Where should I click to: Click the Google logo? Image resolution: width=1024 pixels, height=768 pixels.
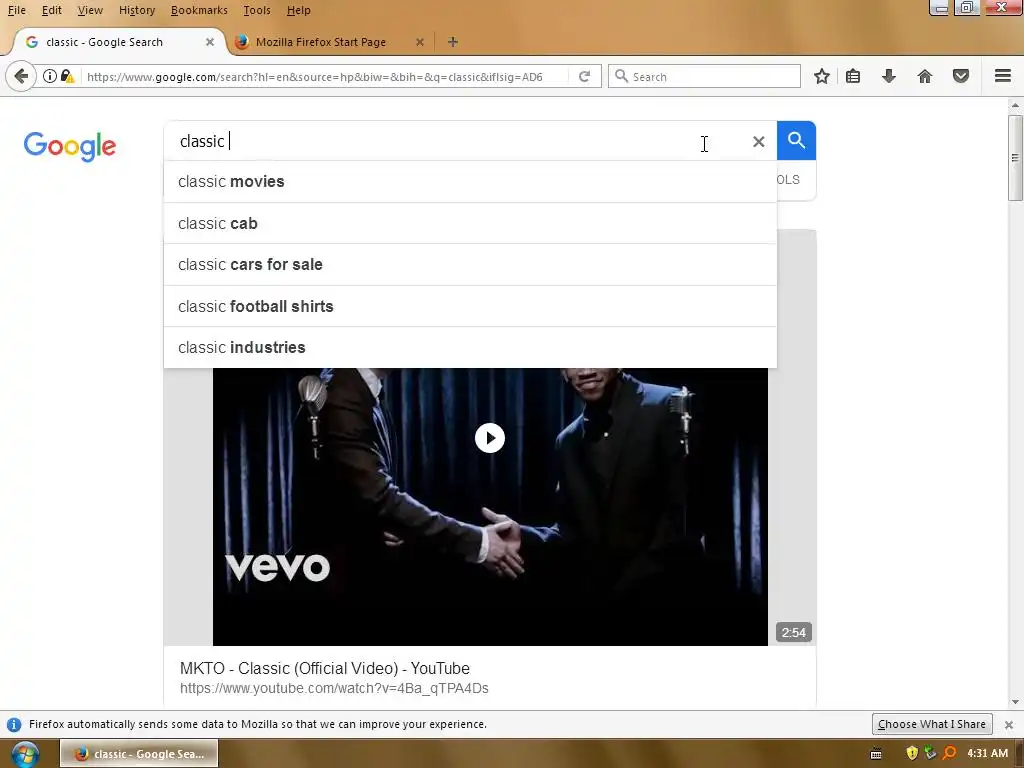(70, 146)
